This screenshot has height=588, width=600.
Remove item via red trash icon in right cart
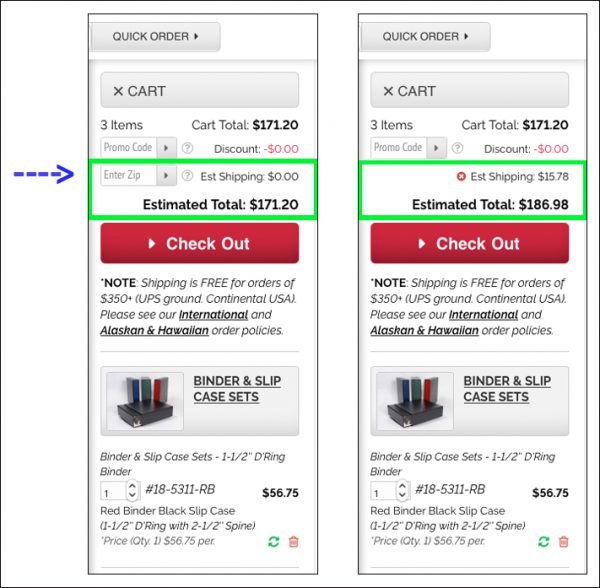click(x=564, y=542)
